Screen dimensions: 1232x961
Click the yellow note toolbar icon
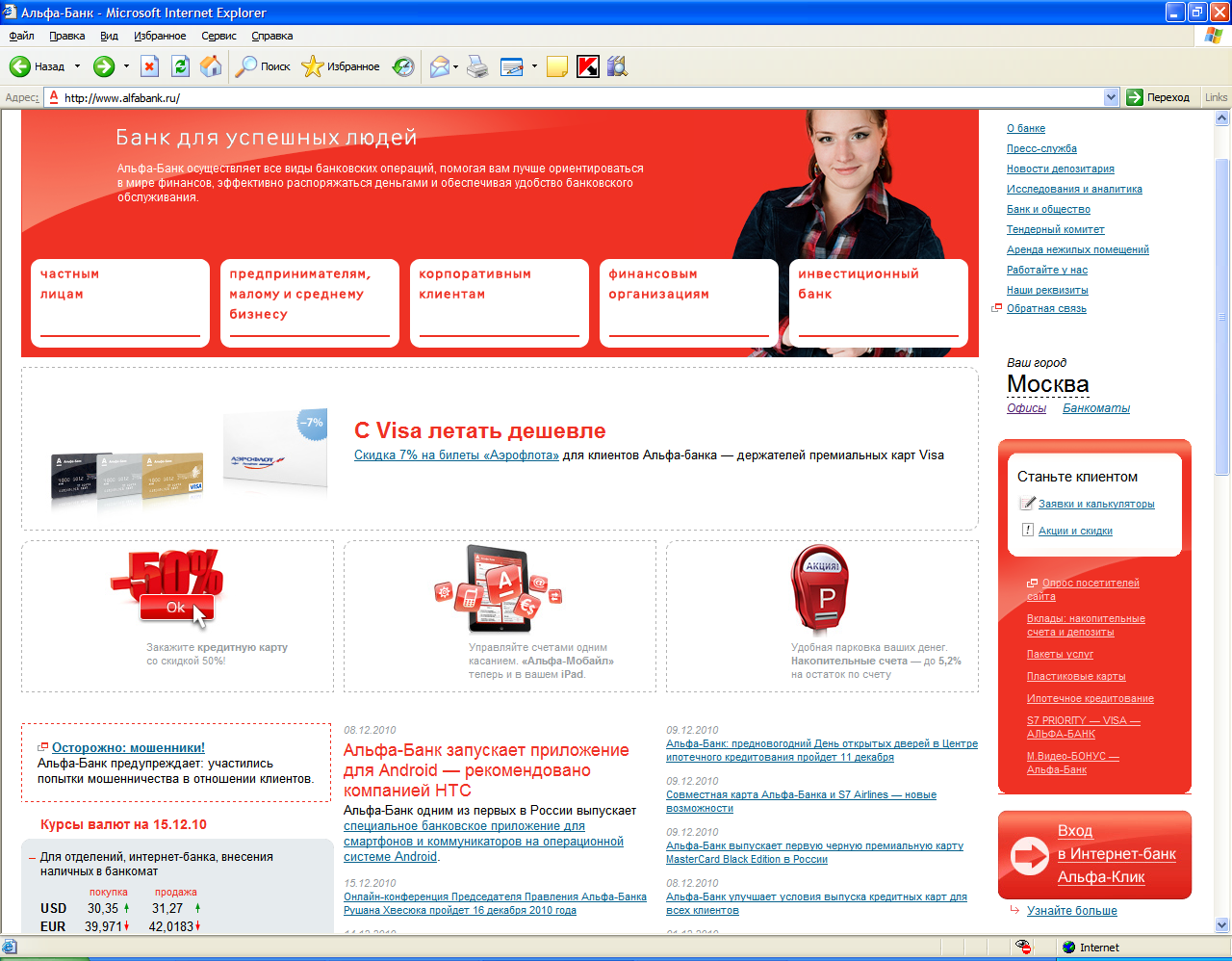pyautogui.click(x=556, y=66)
